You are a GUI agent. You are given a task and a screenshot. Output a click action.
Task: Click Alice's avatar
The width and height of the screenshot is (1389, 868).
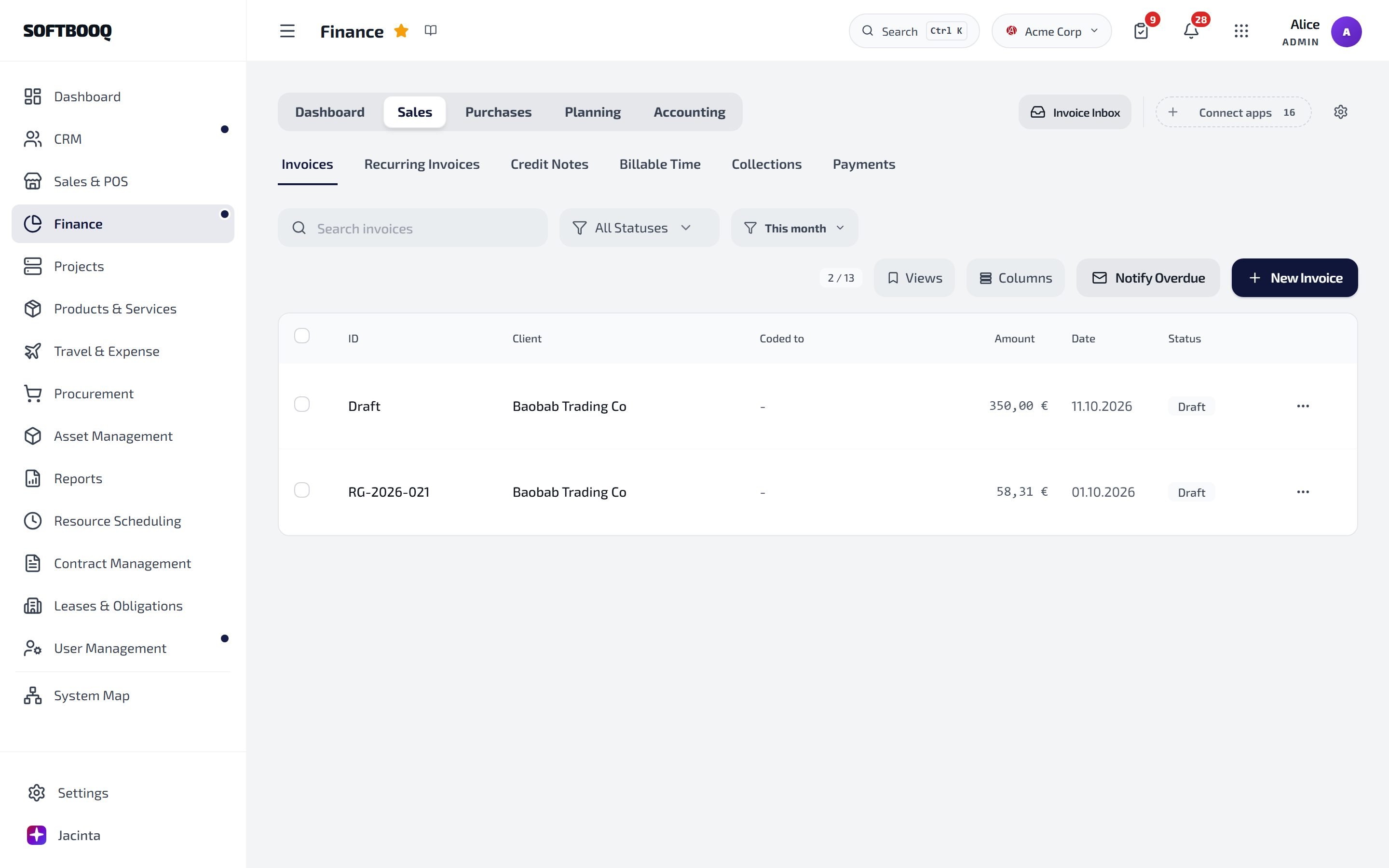(x=1346, y=31)
